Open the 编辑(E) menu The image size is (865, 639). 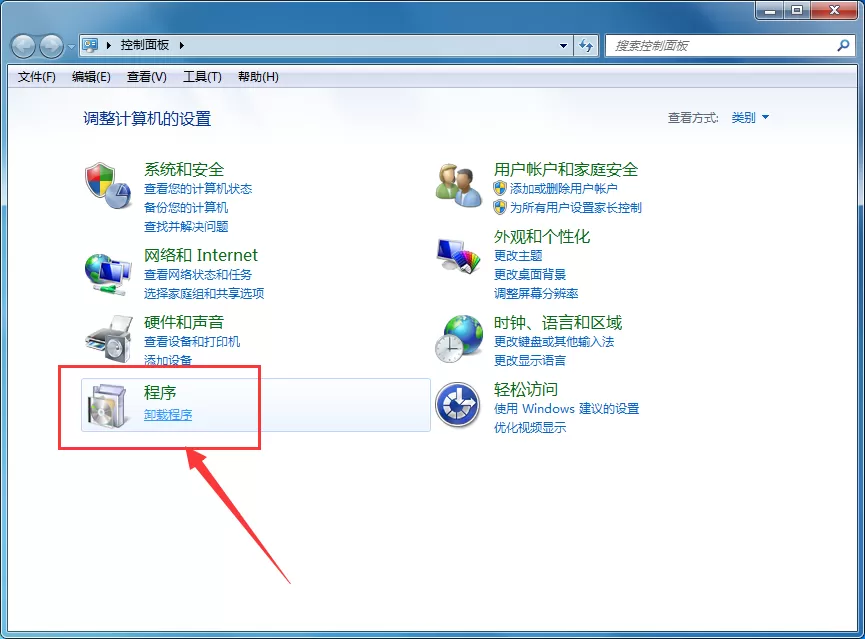point(91,77)
